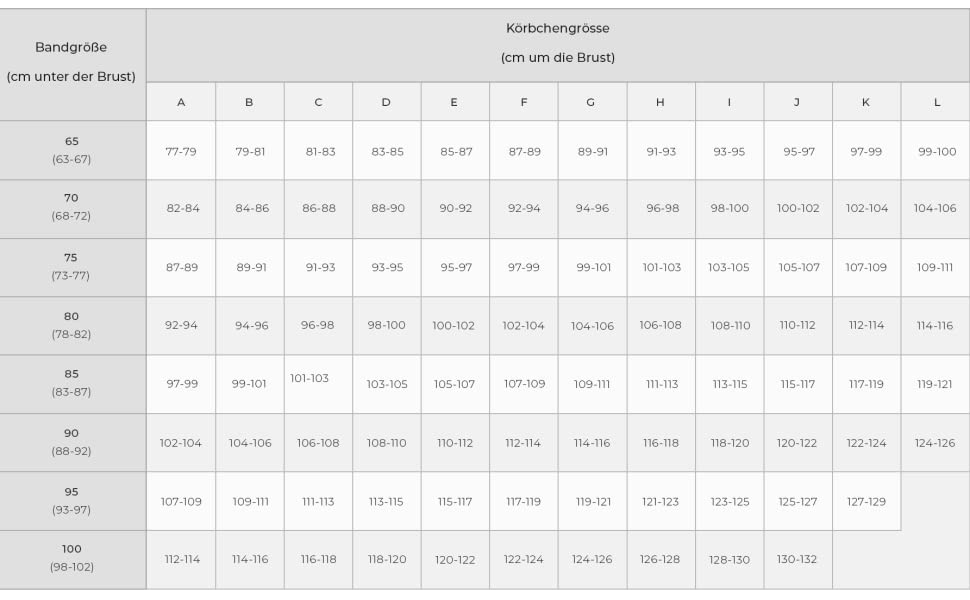Click the 77-79 cell

pos(181,151)
